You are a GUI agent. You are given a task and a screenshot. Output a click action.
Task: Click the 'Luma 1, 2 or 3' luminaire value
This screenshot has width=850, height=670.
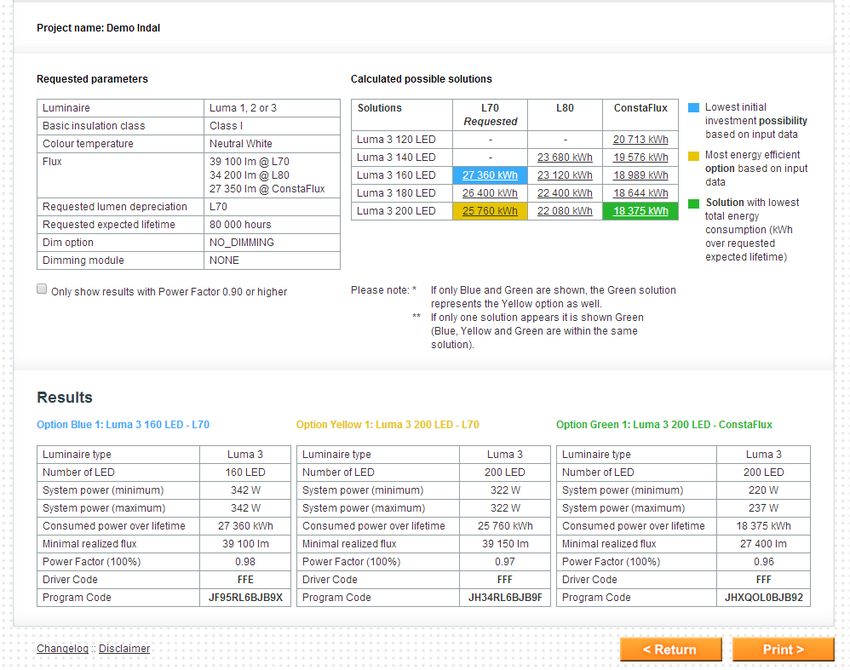click(x=243, y=108)
